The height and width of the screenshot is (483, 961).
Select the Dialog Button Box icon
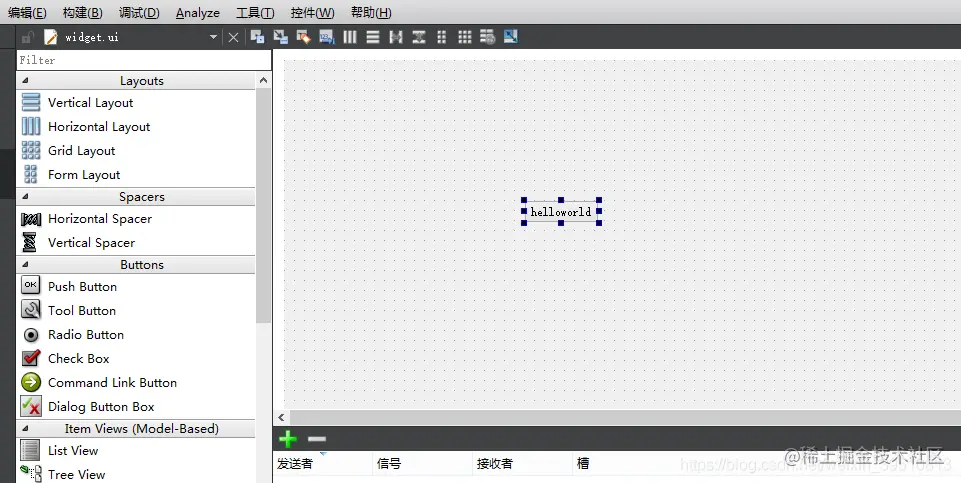(x=31, y=406)
